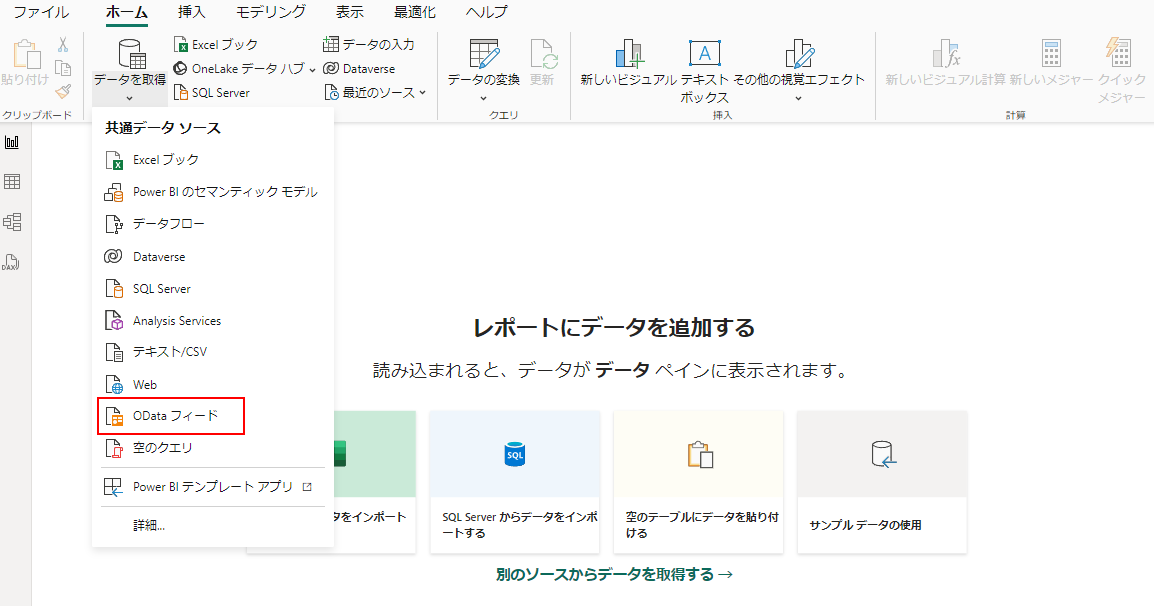
Task: Select SQL Server from the ribbon
Action: (x=221, y=91)
